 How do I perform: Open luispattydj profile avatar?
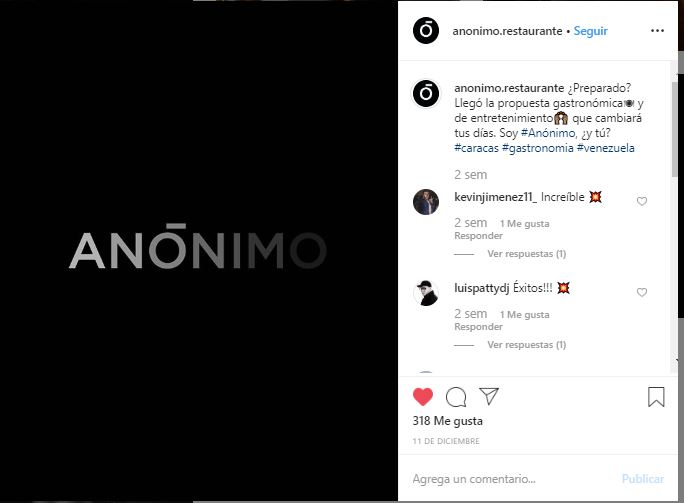tap(426, 293)
